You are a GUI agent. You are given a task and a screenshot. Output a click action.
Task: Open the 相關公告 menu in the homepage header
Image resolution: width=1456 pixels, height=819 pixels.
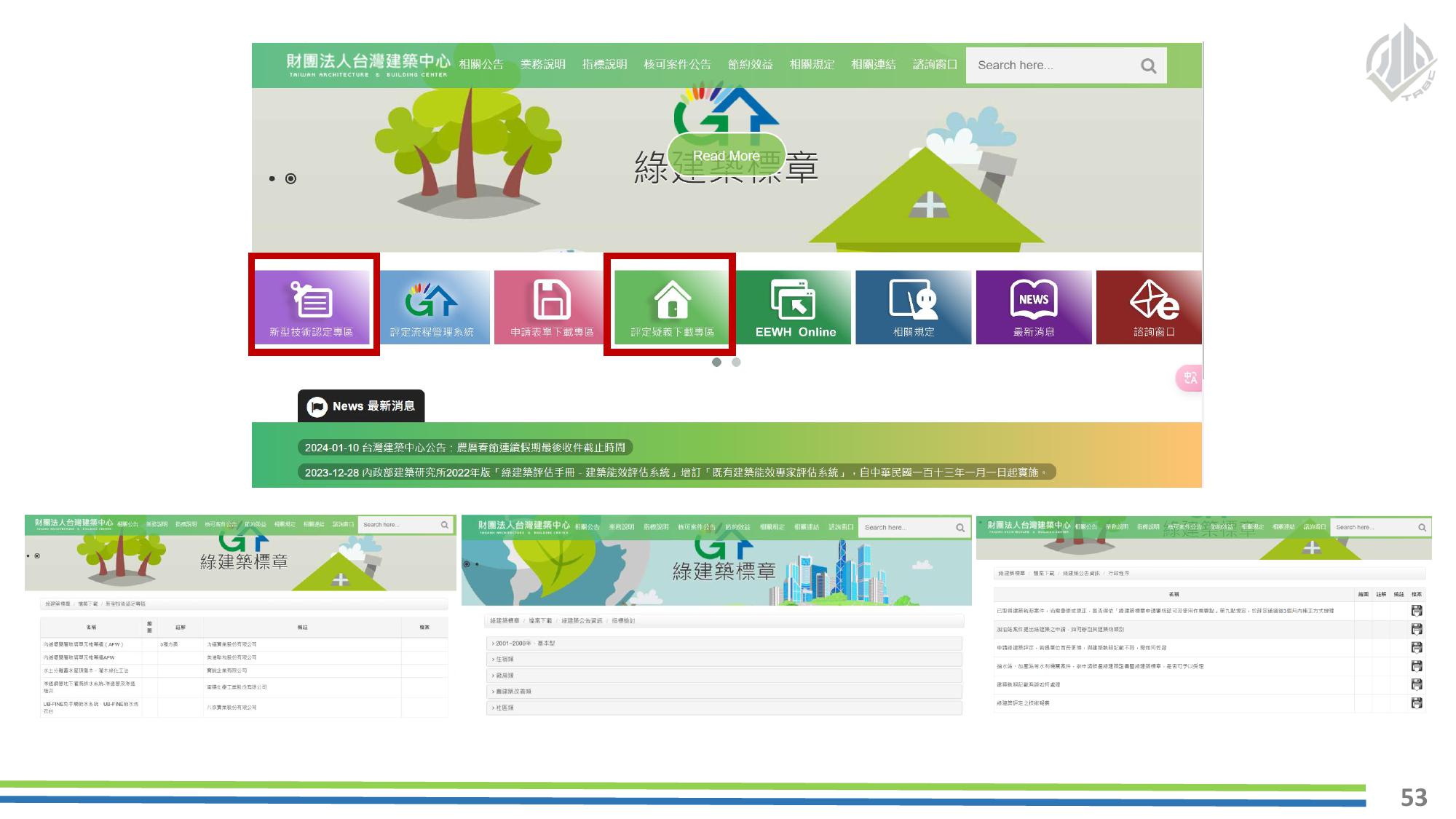tap(481, 65)
